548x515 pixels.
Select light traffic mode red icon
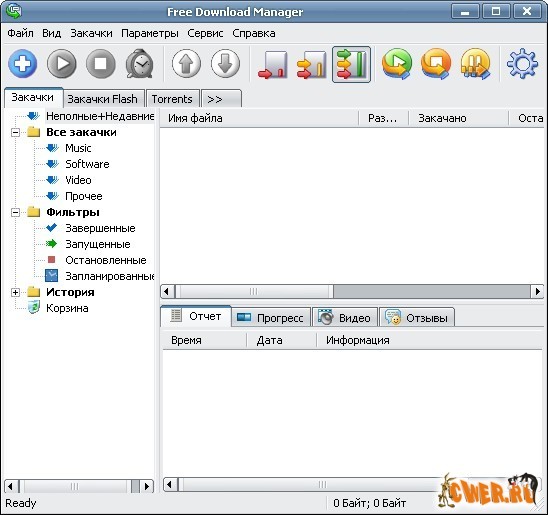click(x=273, y=65)
